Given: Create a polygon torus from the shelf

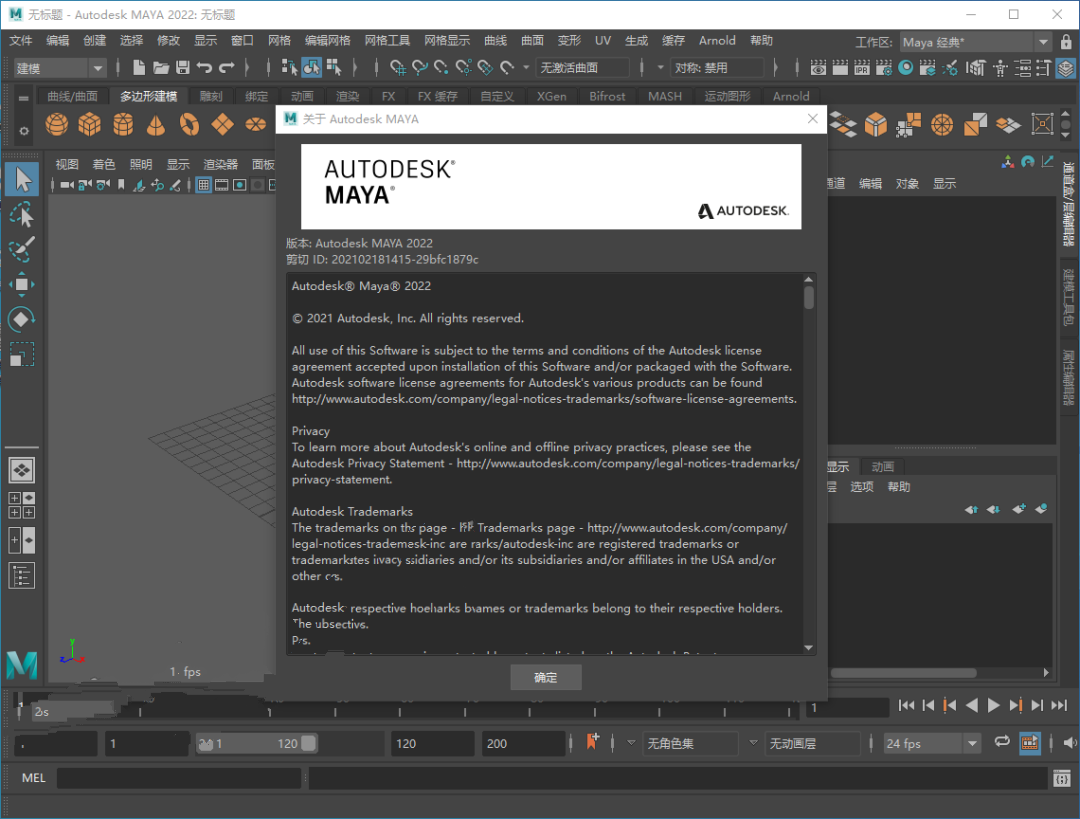Looking at the screenshot, I should coord(189,125).
